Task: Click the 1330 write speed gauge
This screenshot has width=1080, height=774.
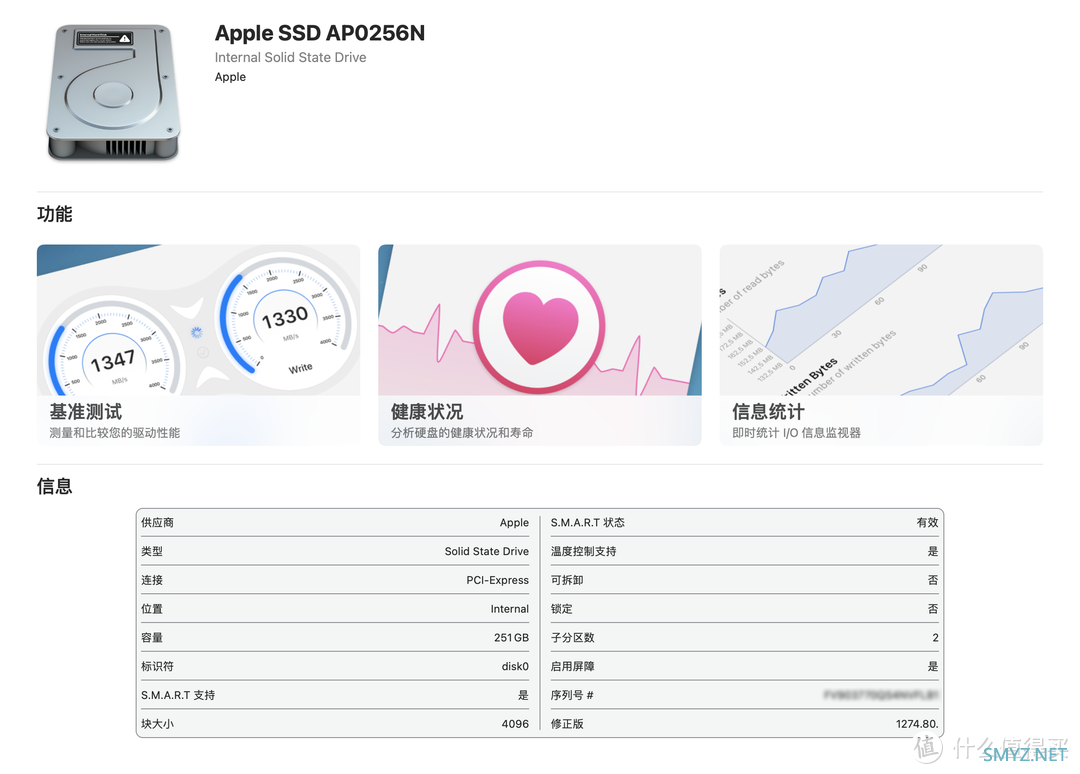Action: pyautogui.click(x=285, y=318)
